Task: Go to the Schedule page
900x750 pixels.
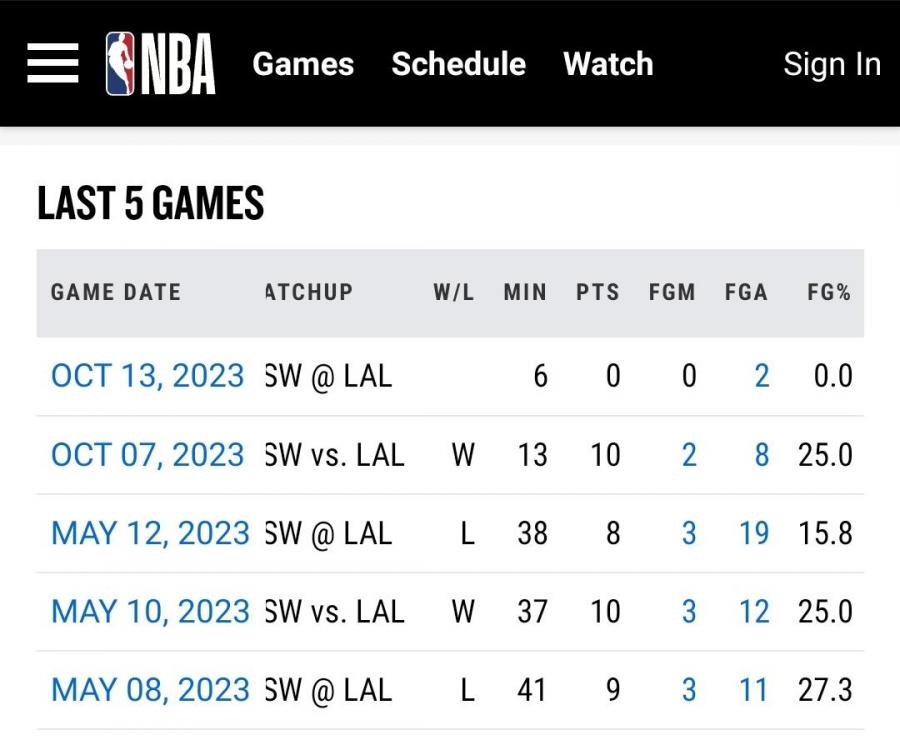Action: [458, 64]
